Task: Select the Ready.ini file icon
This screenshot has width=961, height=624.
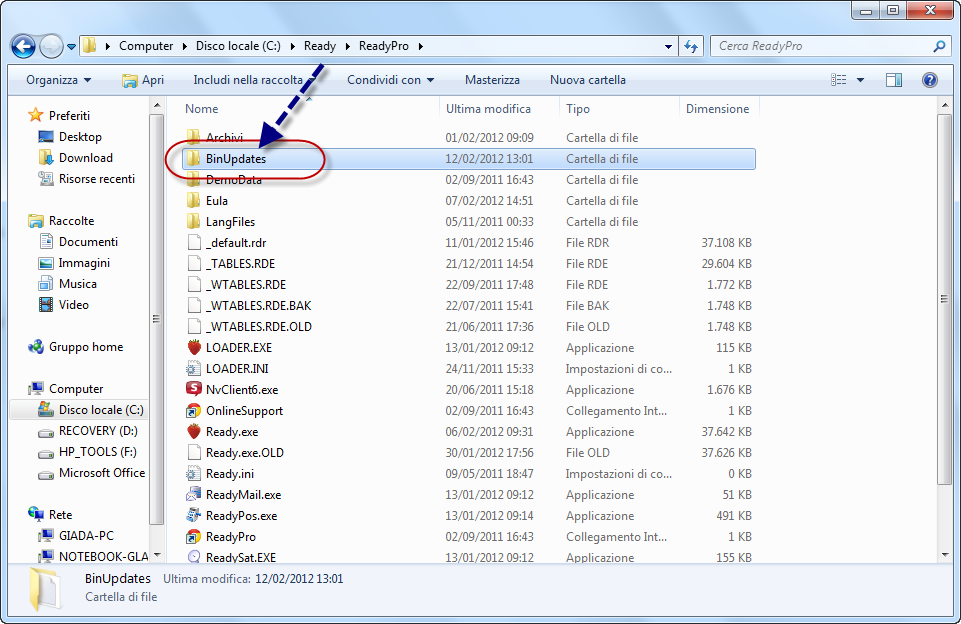Action: [194, 473]
